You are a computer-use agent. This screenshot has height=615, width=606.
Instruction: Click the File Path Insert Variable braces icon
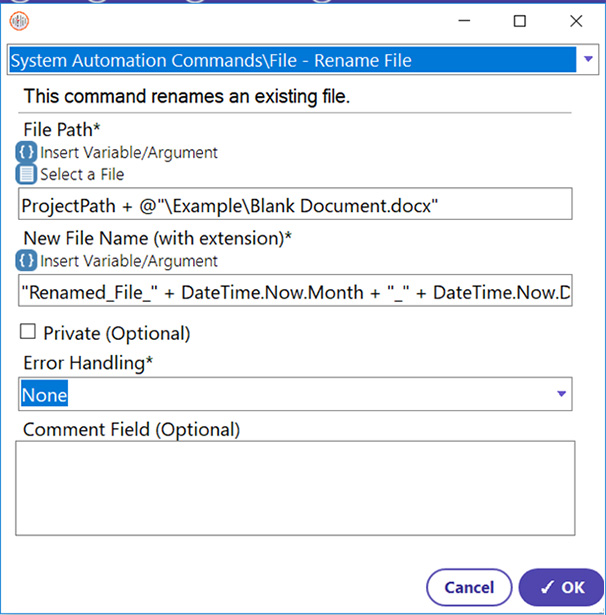[x=26, y=152]
